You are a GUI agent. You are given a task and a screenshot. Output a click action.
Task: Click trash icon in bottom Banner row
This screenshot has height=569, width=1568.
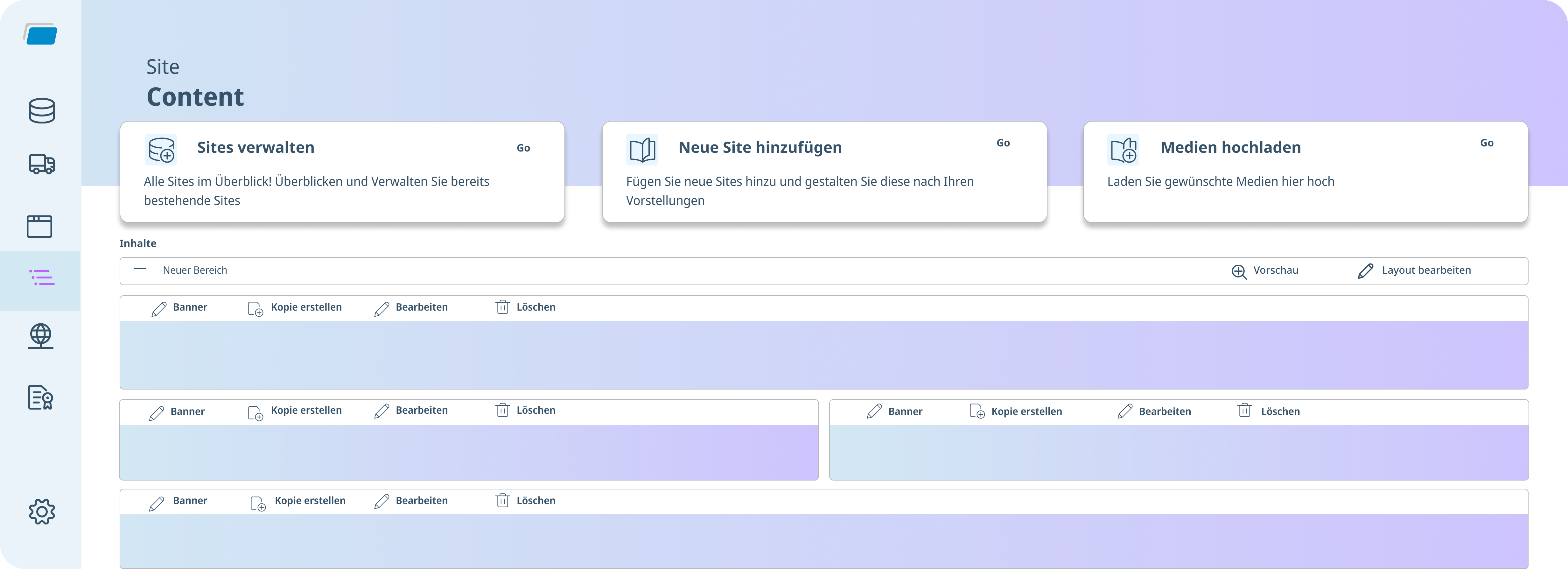[502, 500]
